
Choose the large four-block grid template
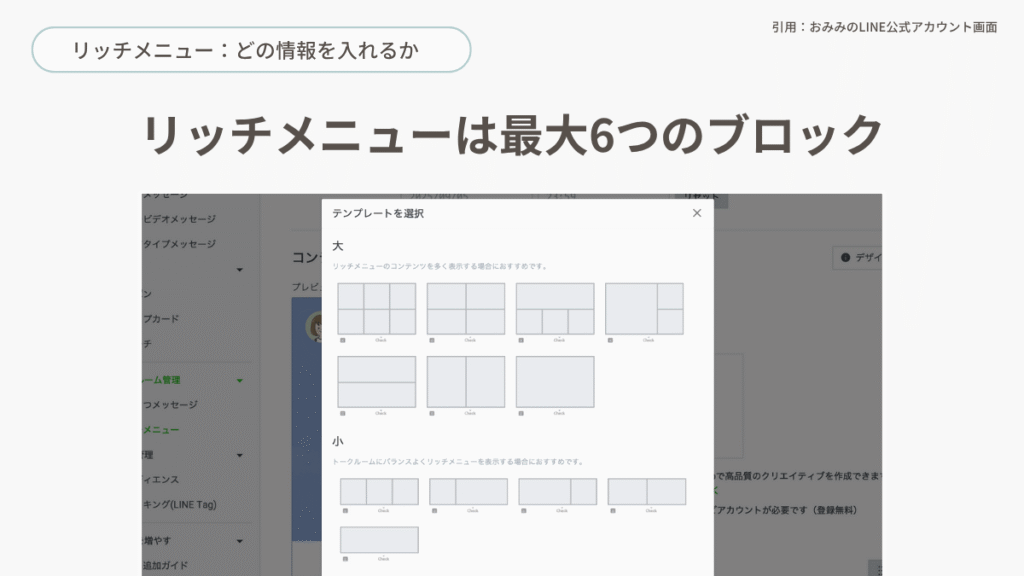[x=466, y=309]
